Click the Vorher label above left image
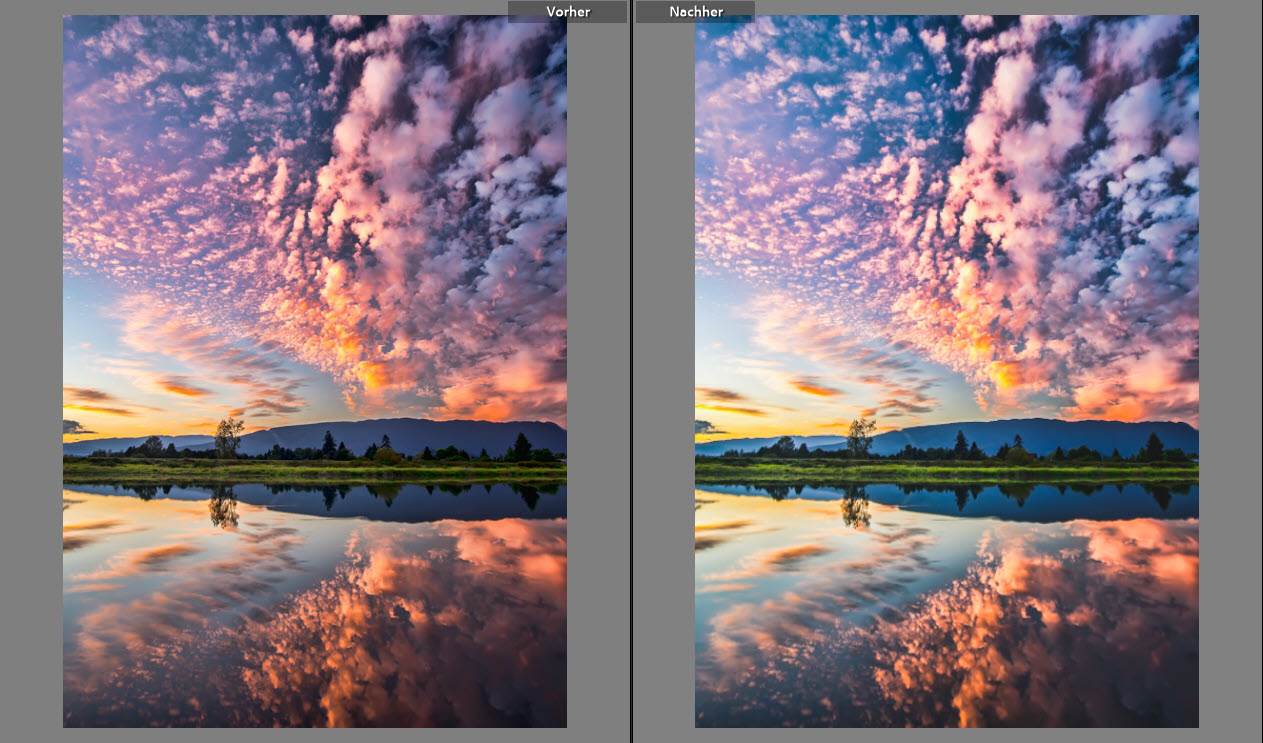1263x743 pixels. [x=567, y=12]
